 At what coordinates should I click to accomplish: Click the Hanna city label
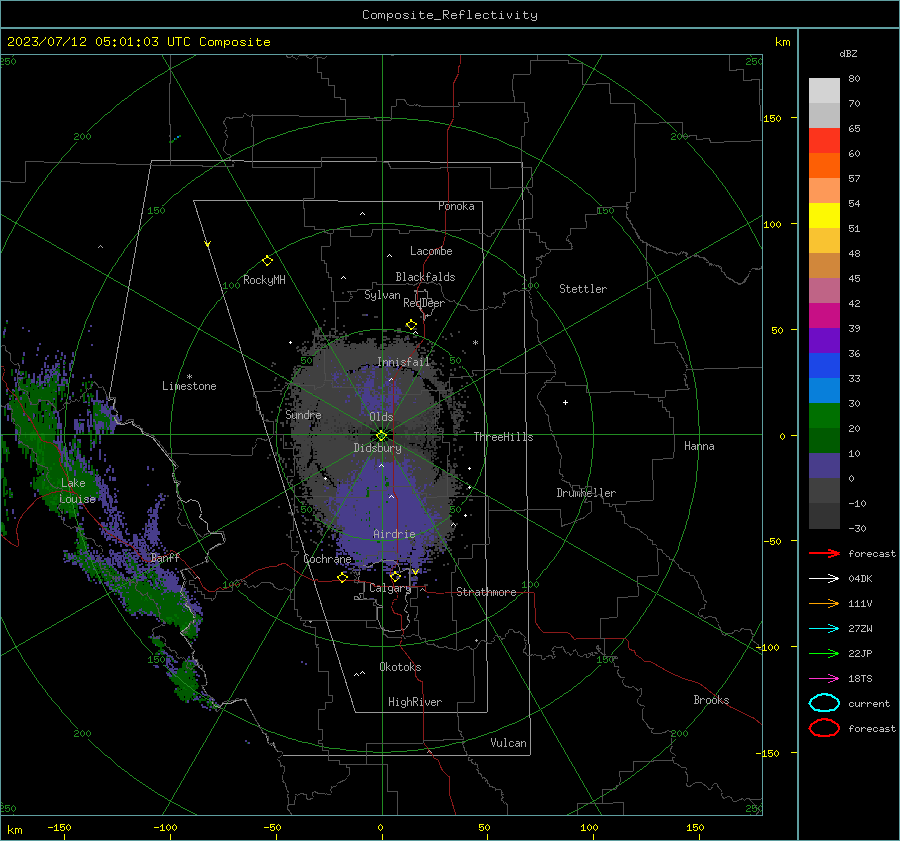click(x=699, y=446)
